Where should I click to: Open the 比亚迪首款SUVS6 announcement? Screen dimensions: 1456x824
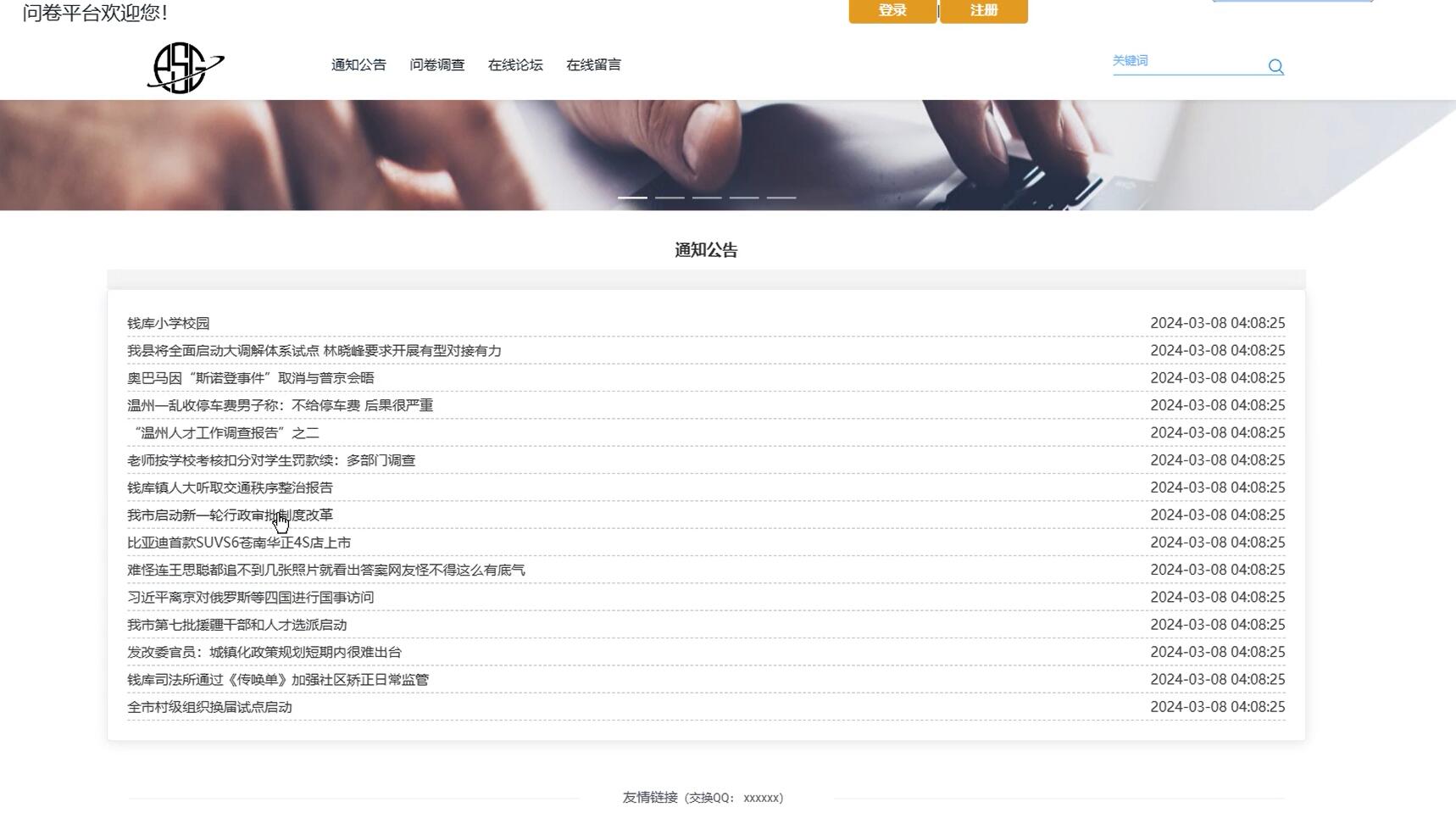(240, 542)
